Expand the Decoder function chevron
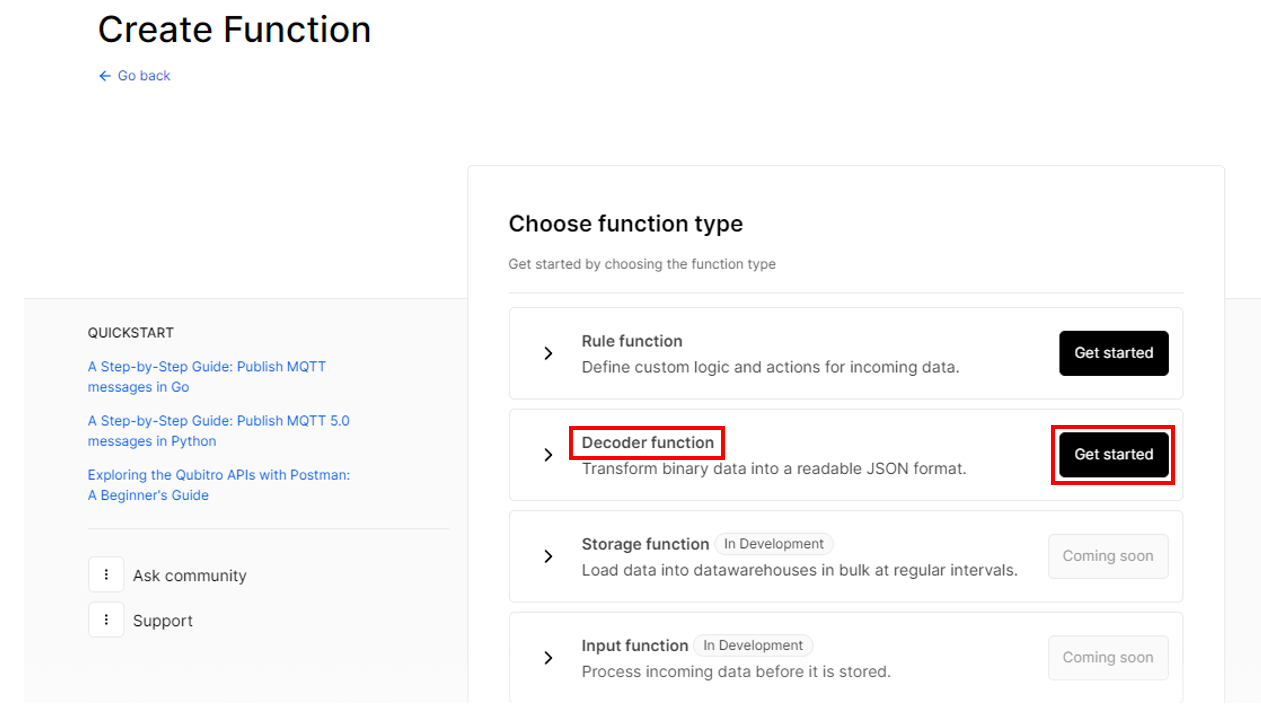Viewport: 1261px width, 715px height. click(548, 455)
